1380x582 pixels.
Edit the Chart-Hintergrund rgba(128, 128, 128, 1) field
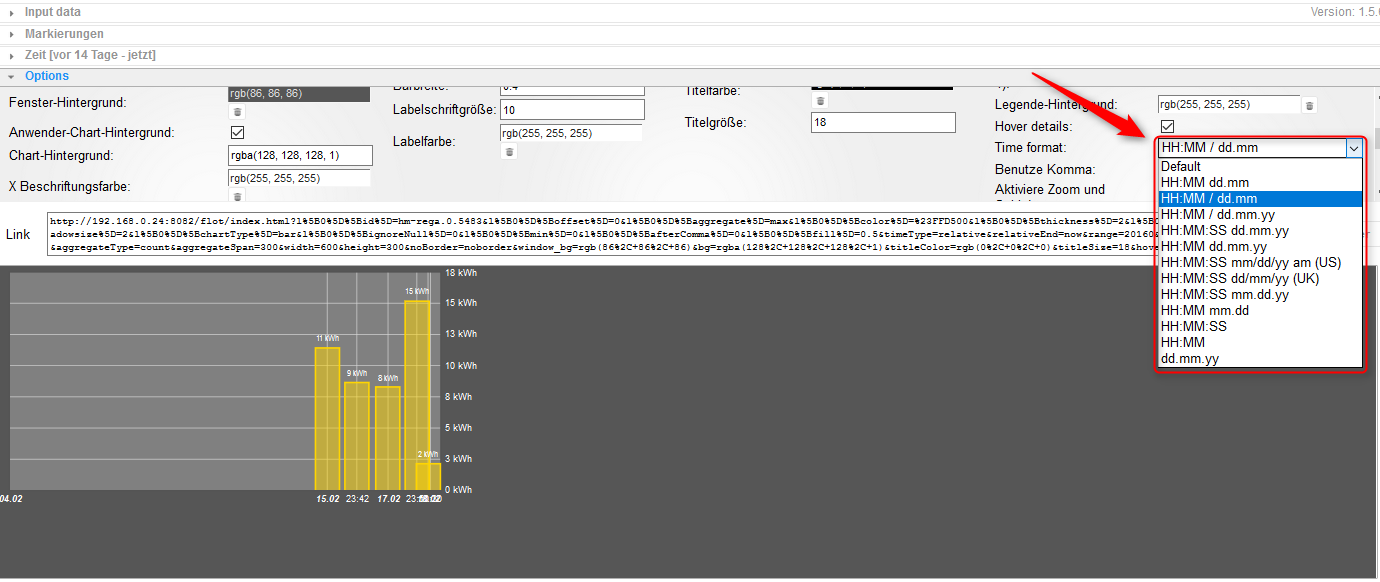(300, 155)
